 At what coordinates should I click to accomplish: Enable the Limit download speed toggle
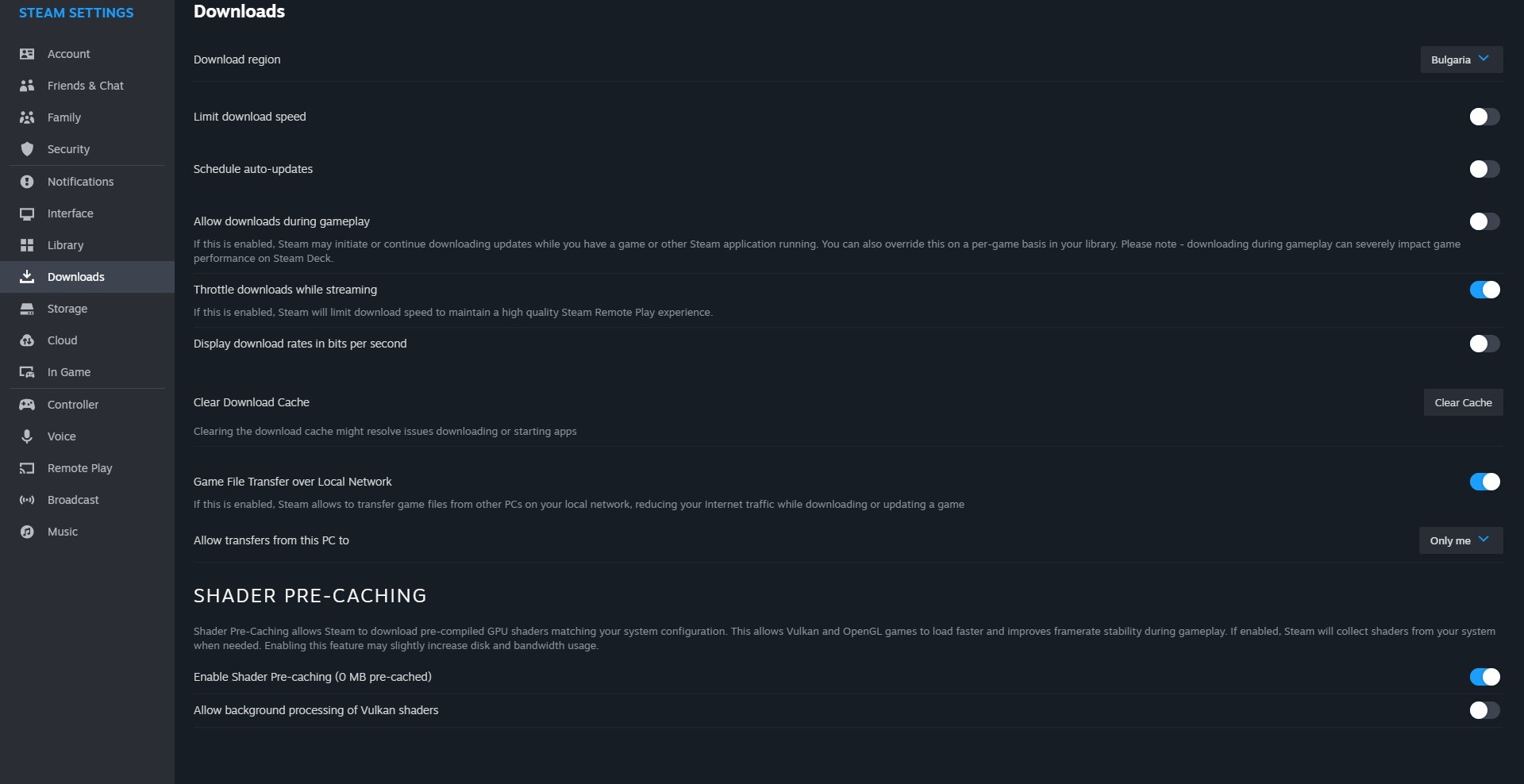pyautogui.click(x=1484, y=117)
